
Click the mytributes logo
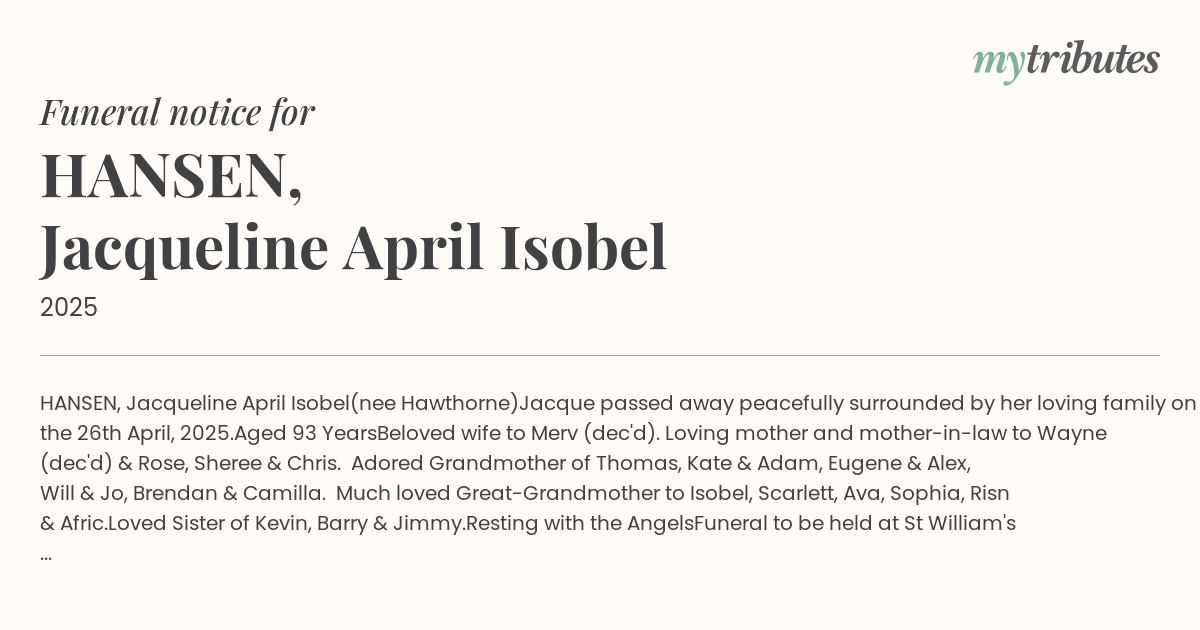pyautogui.click(x=1066, y=60)
